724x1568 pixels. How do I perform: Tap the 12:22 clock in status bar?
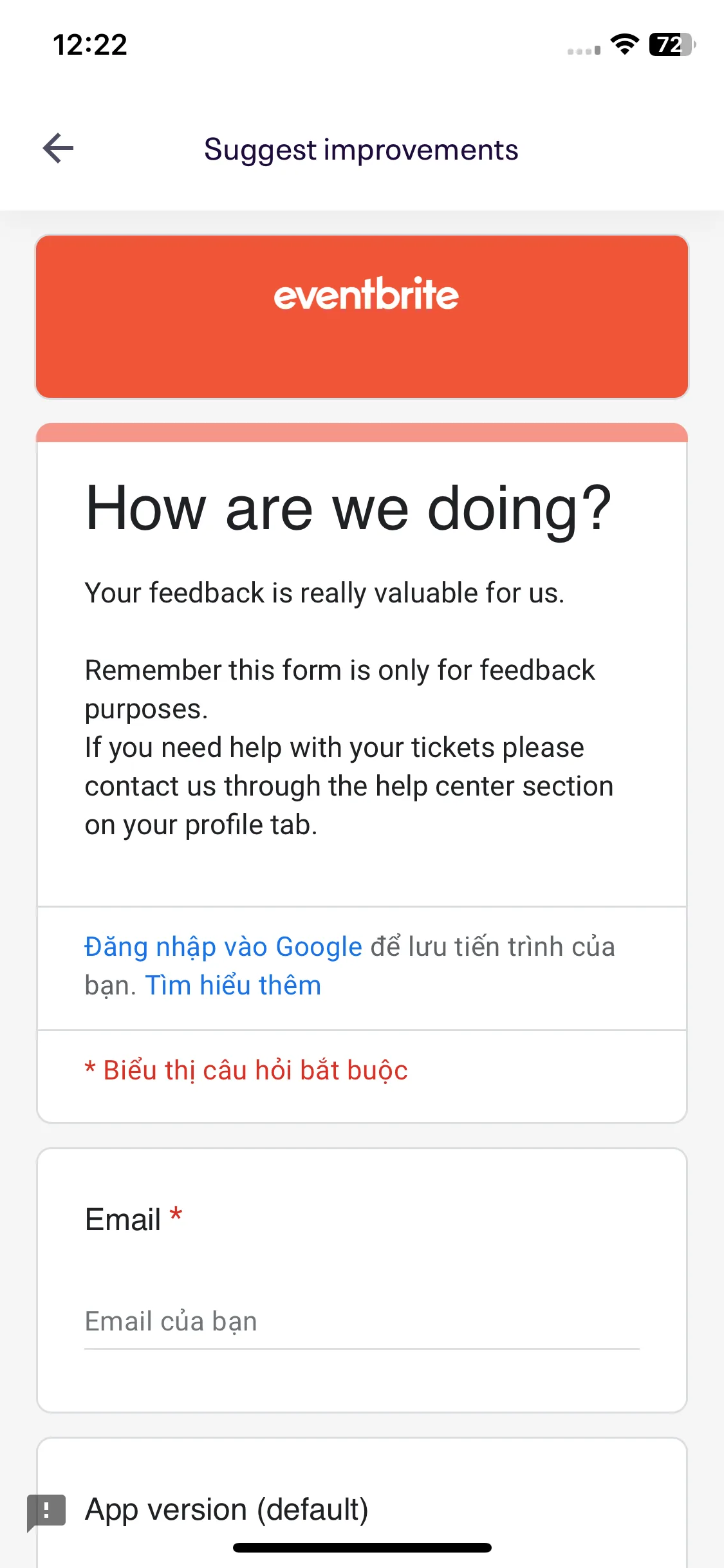click(x=90, y=45)
